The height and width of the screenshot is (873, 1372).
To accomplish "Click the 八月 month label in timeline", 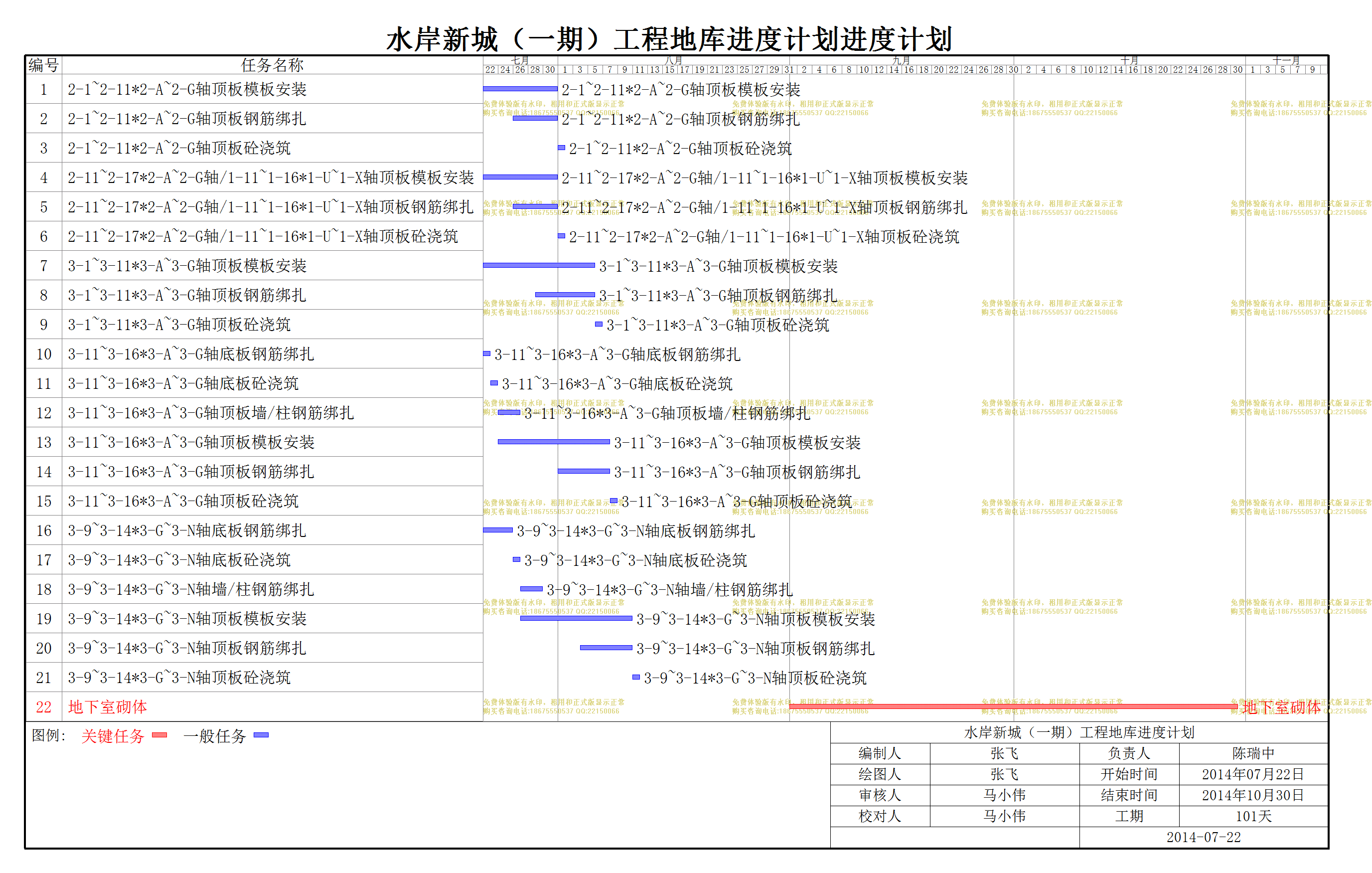I will pos(673,60).
